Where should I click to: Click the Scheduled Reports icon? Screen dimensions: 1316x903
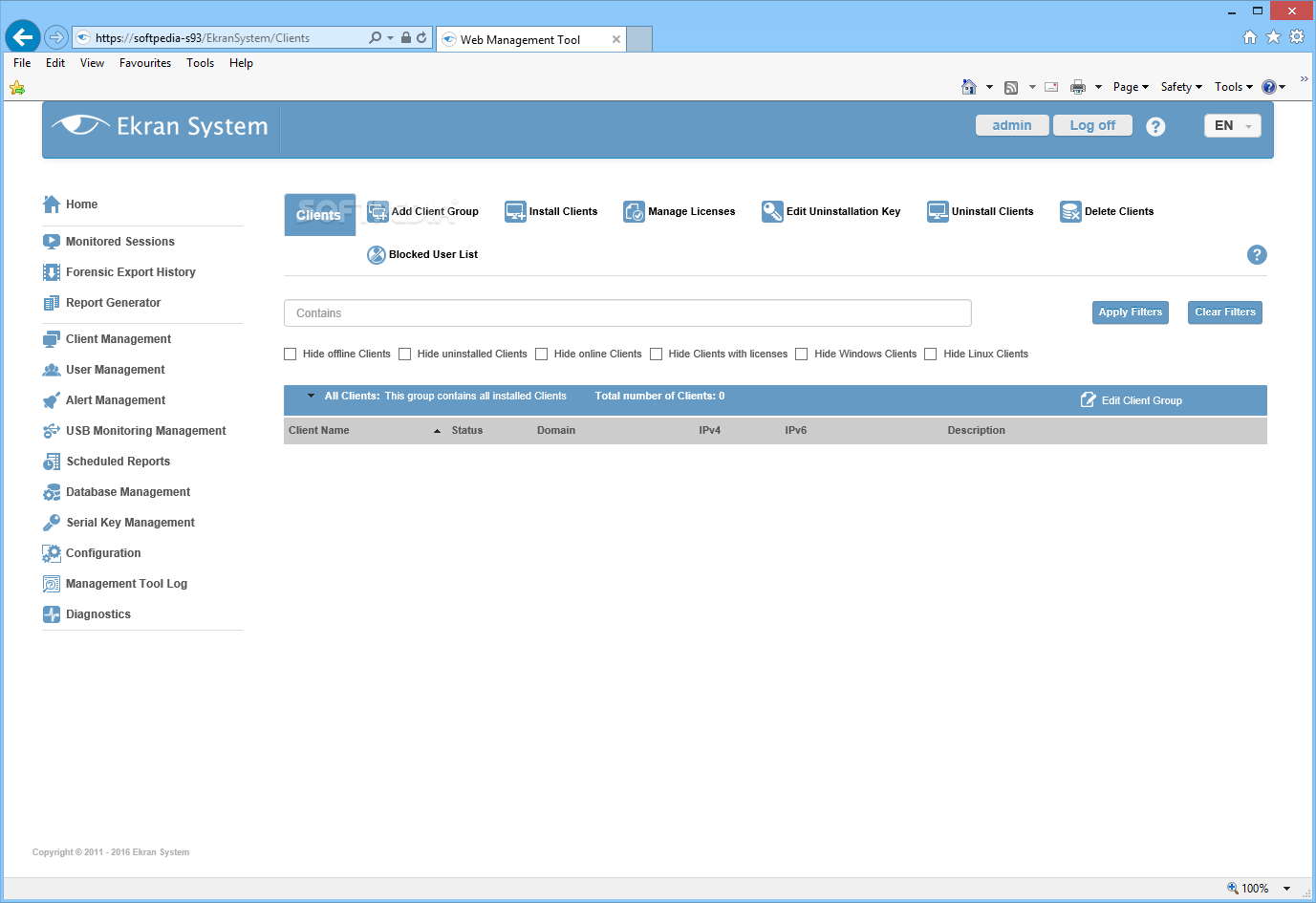[52, 462]
